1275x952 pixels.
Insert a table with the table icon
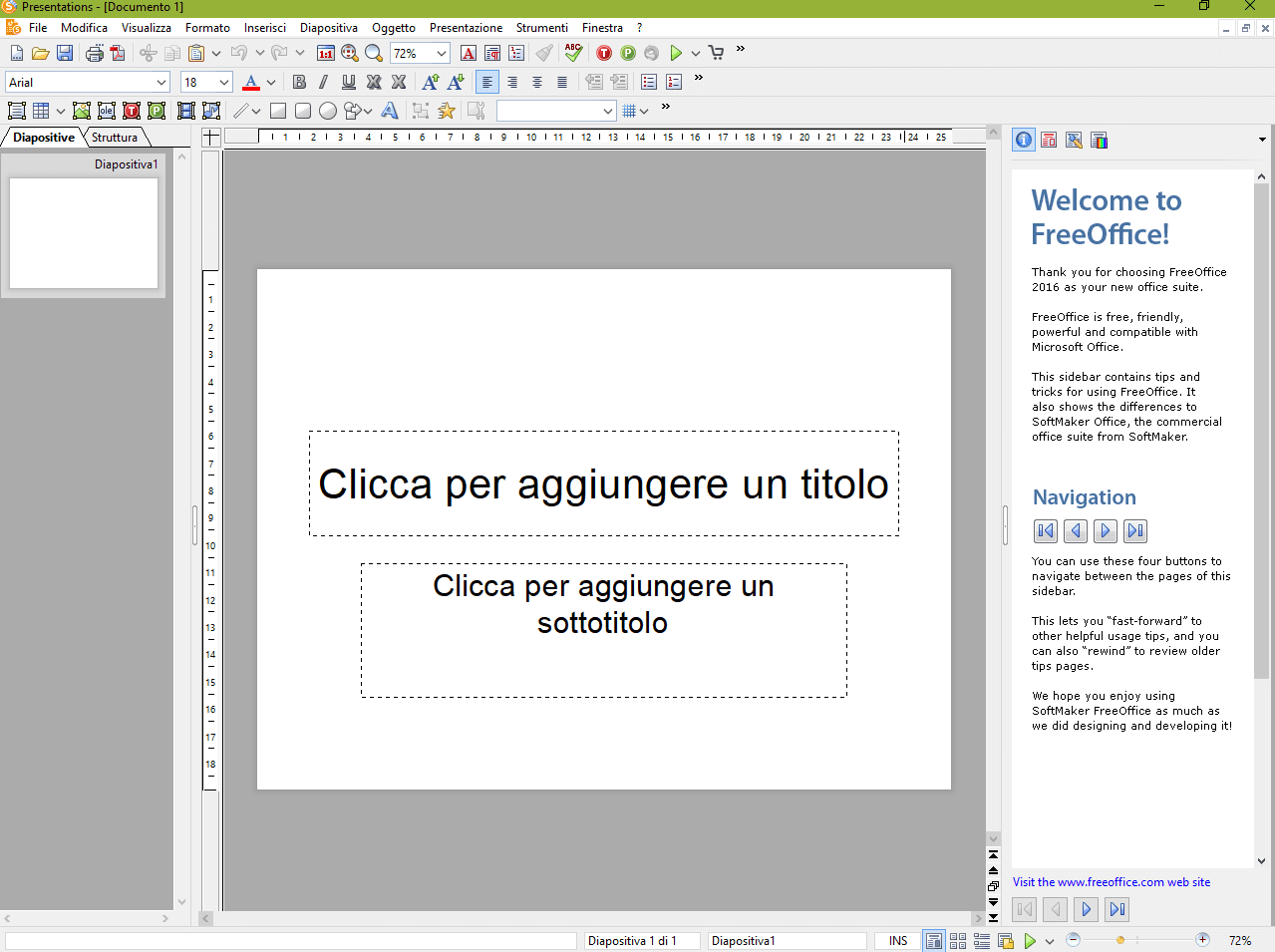coord(41,111)
